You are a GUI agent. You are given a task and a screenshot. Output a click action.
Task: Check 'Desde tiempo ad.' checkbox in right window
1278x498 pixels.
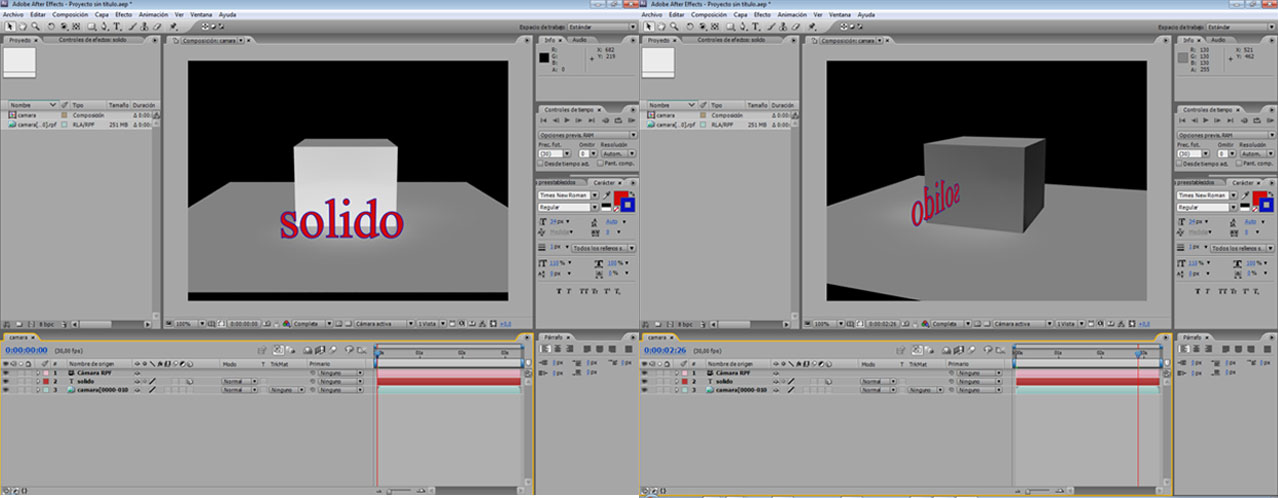(x=1178, y=163)
